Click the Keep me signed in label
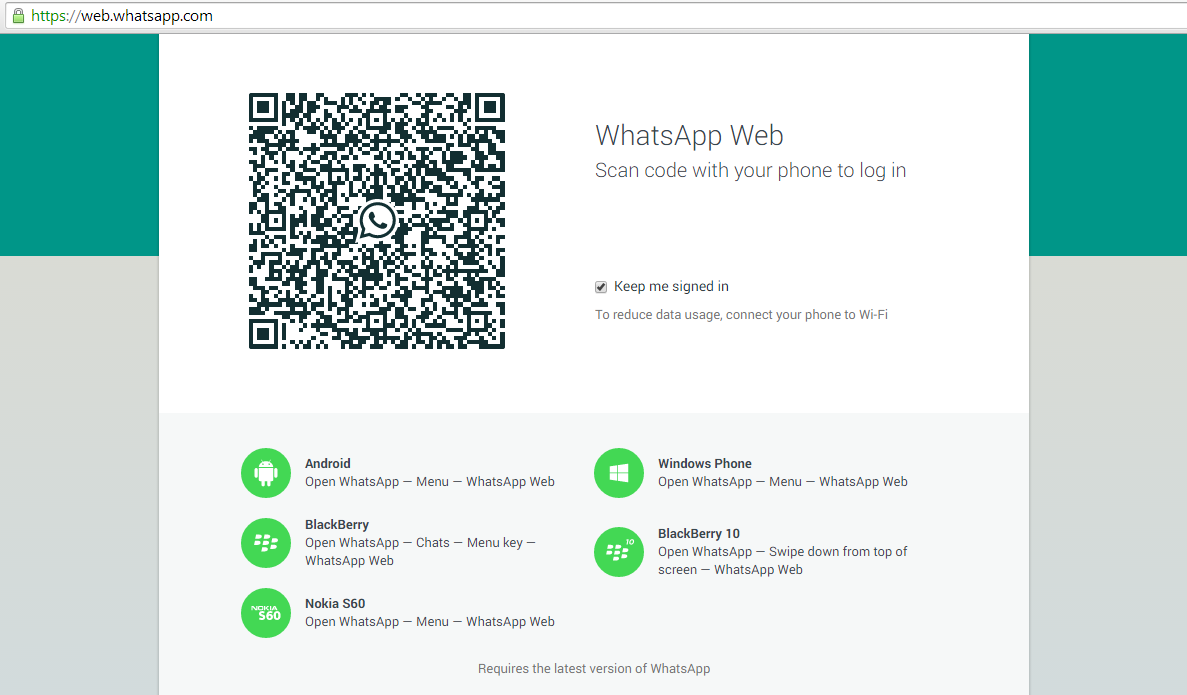Image resolution: width=1187 pixels, height=695 pixels. click(671, 286)
